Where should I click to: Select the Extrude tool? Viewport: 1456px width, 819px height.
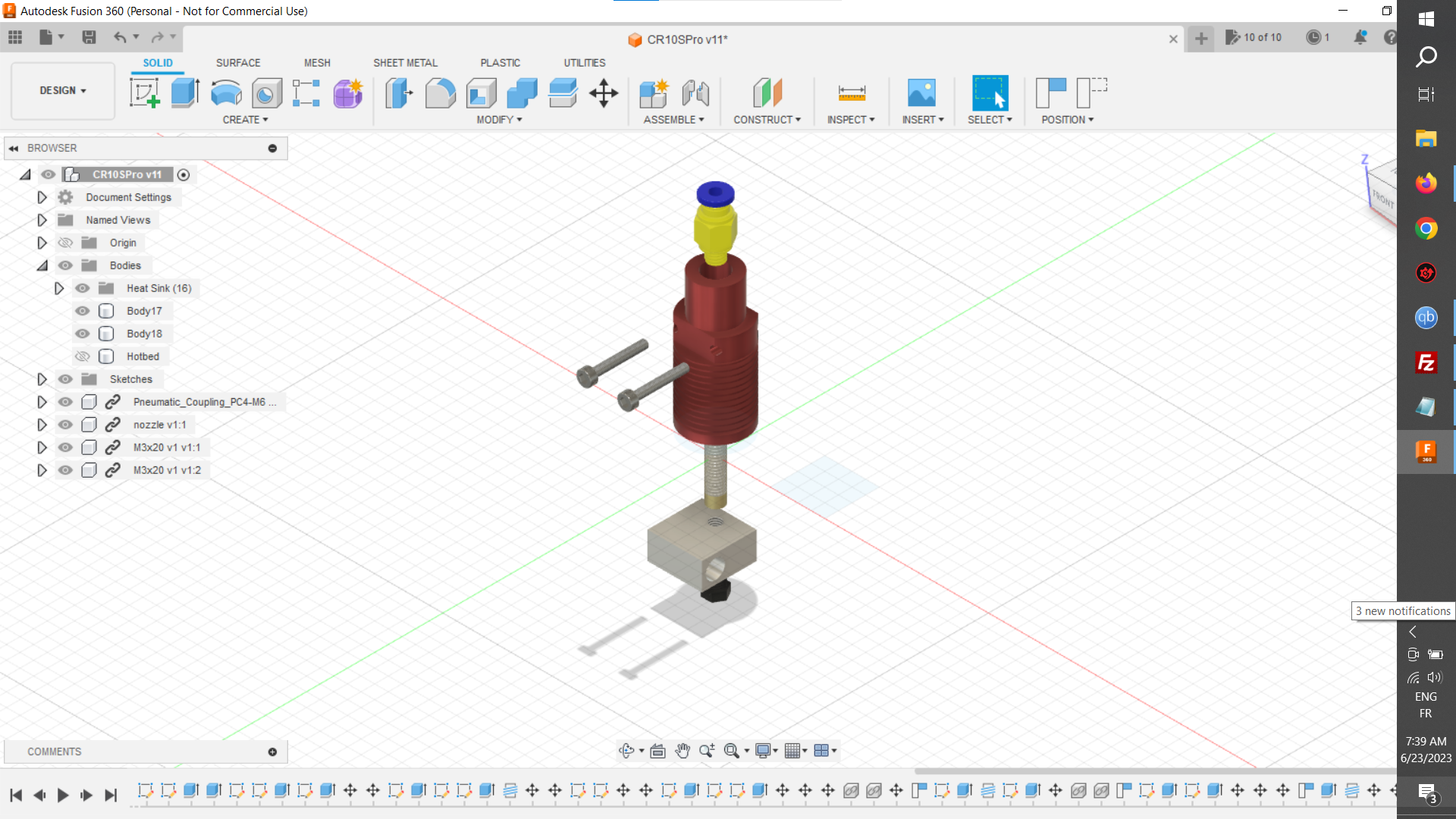tap(185, 93)
